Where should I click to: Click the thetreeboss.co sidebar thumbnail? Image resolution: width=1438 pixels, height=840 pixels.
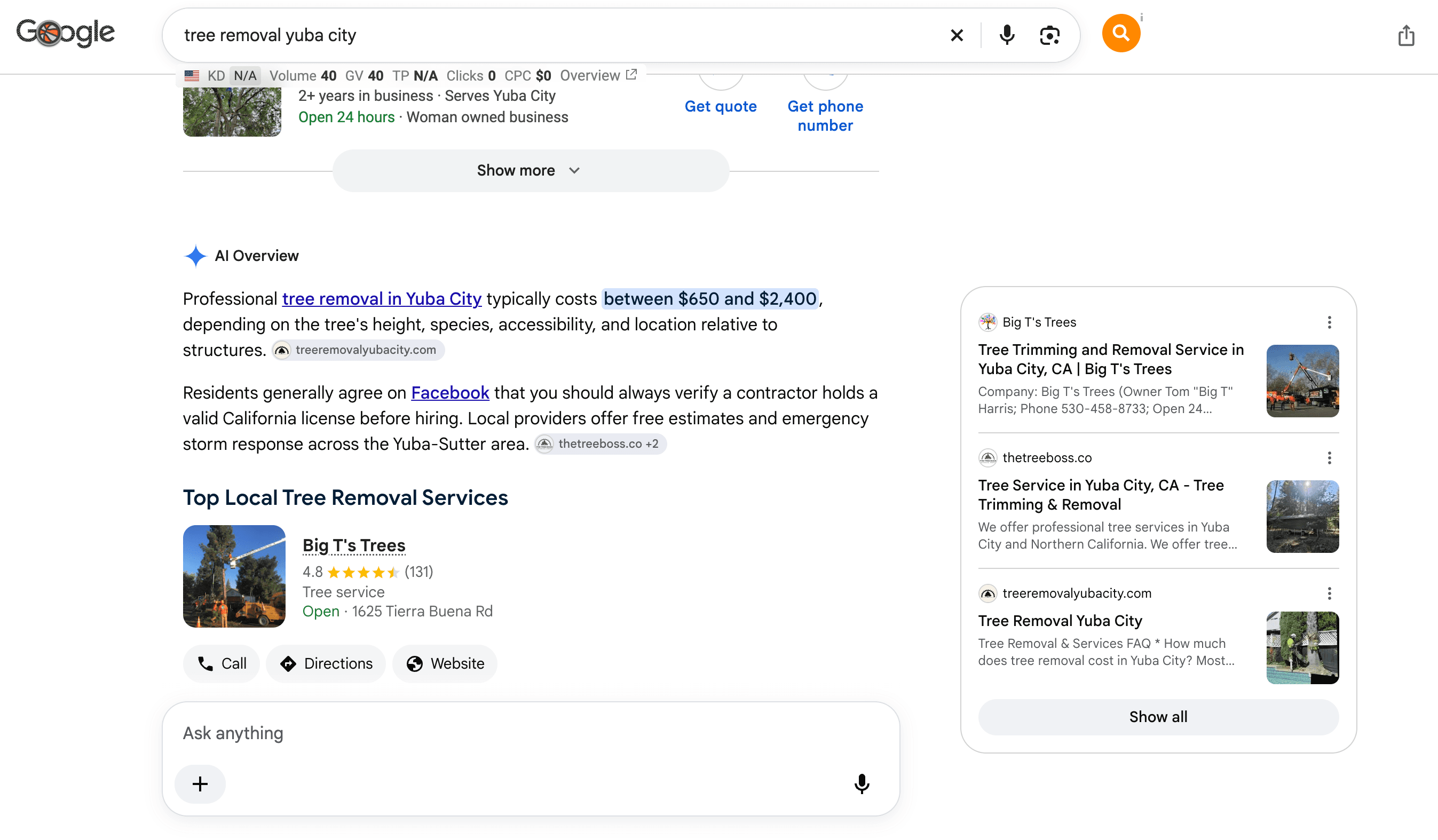click(x=1303, y=517)
